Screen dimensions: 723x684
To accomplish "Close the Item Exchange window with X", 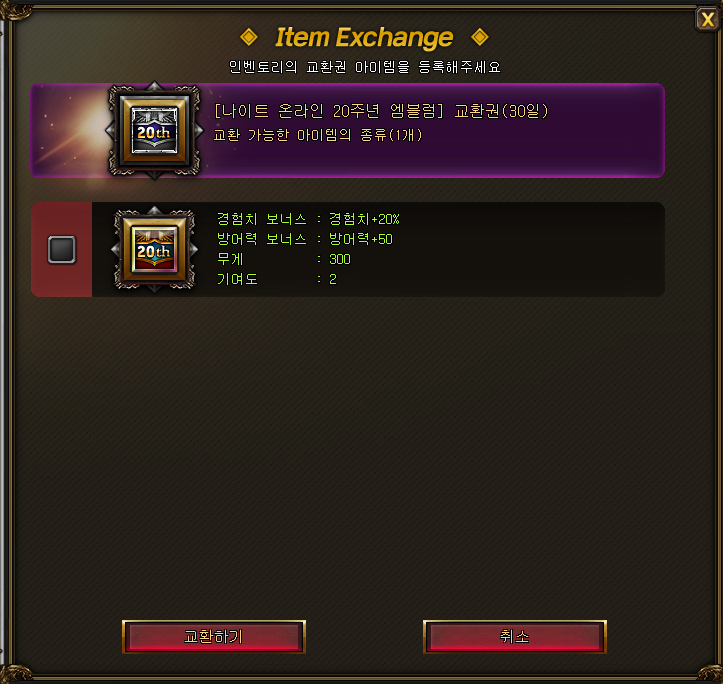I will tap(707, 20).
